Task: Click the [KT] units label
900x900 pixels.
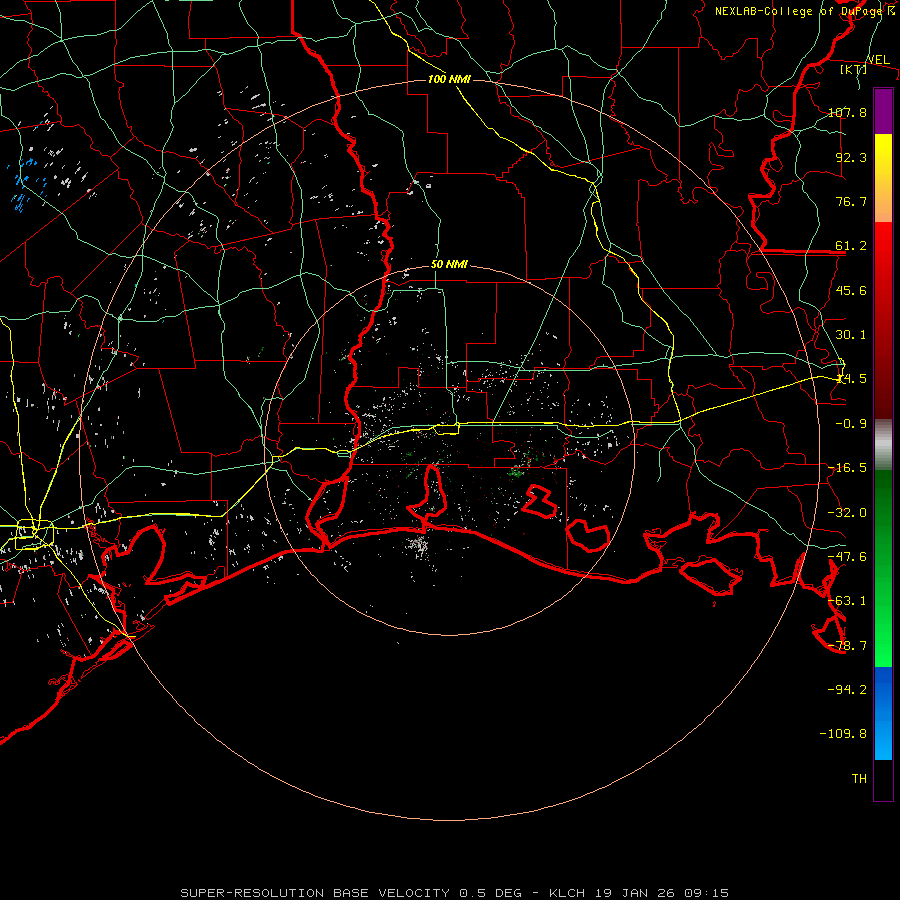Action: click(854, 69)
